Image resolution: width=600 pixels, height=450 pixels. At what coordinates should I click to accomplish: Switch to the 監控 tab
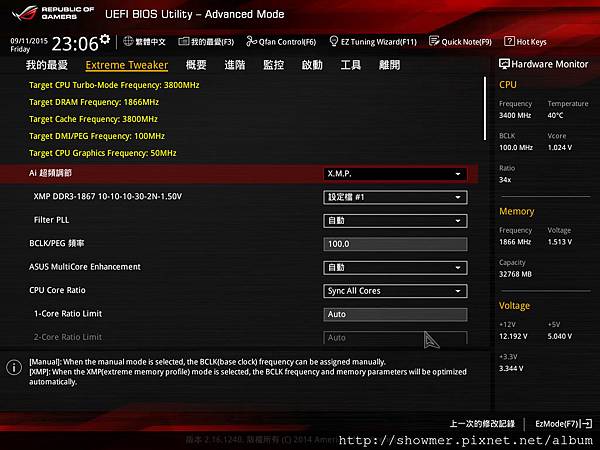pos(273,65)
